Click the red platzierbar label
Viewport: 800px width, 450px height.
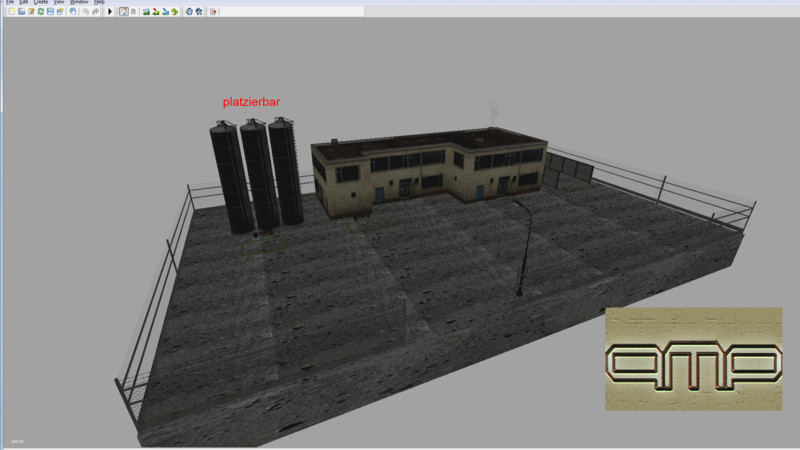click(249, 102)
